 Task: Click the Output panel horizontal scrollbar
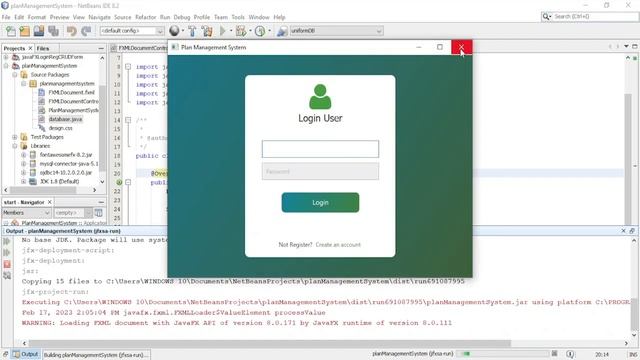[269, 343]
